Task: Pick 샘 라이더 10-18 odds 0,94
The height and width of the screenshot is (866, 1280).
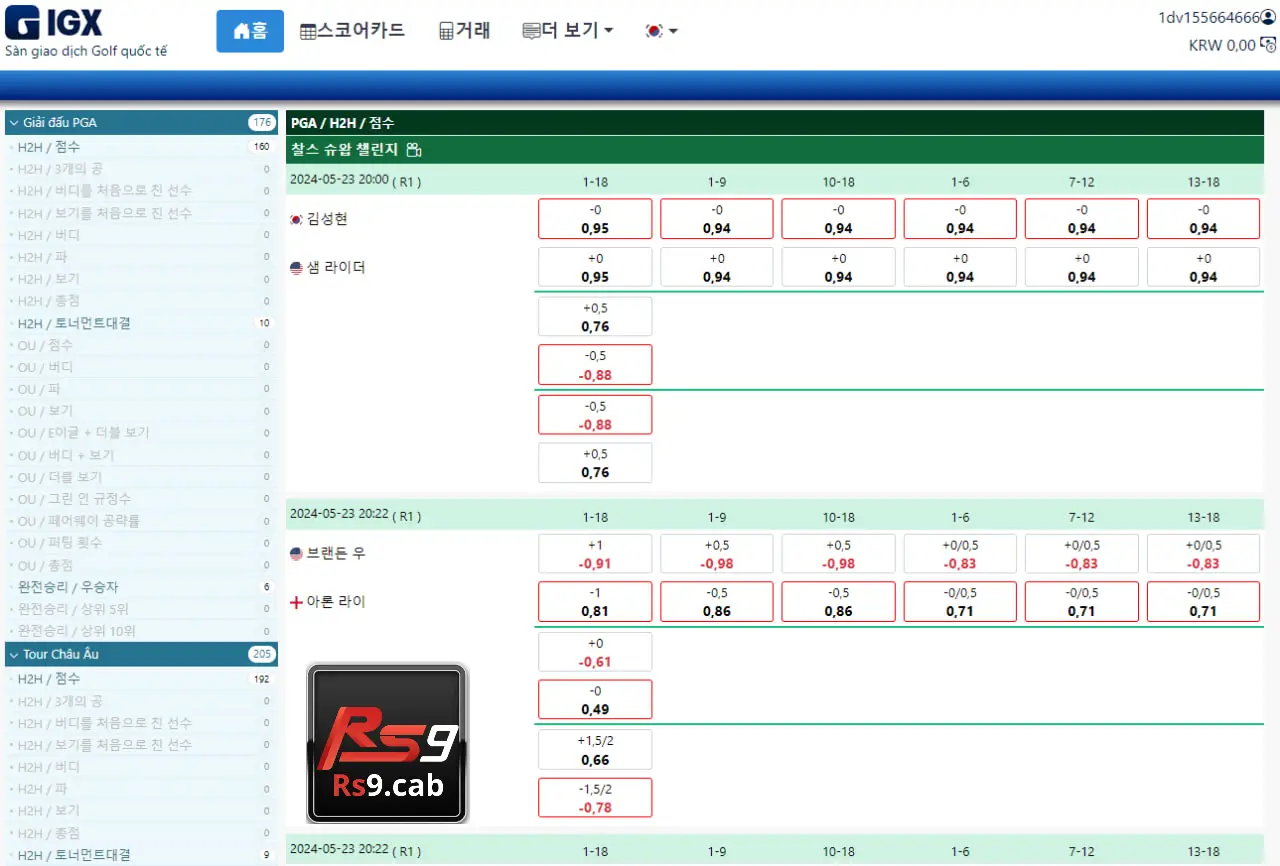Action: (838, 267)
